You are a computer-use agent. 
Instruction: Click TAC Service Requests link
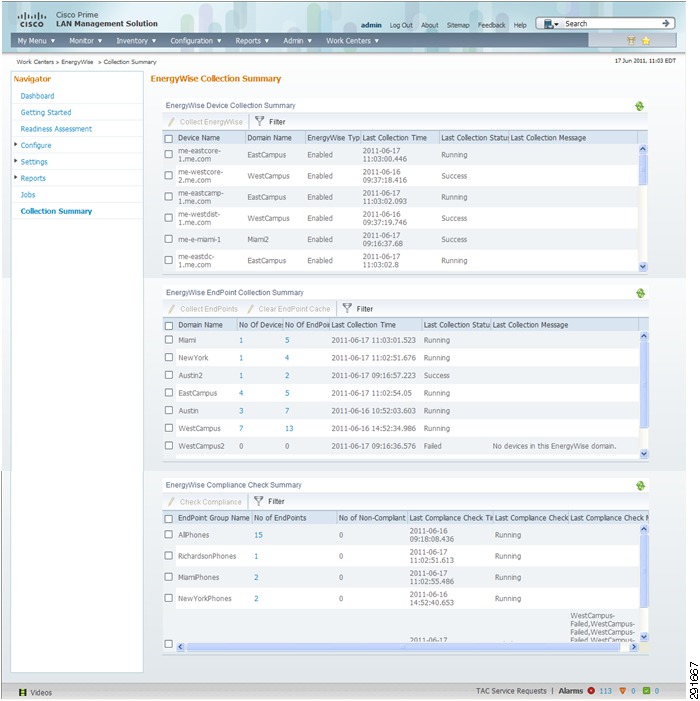pyautogui.click(x=511, y=691)
